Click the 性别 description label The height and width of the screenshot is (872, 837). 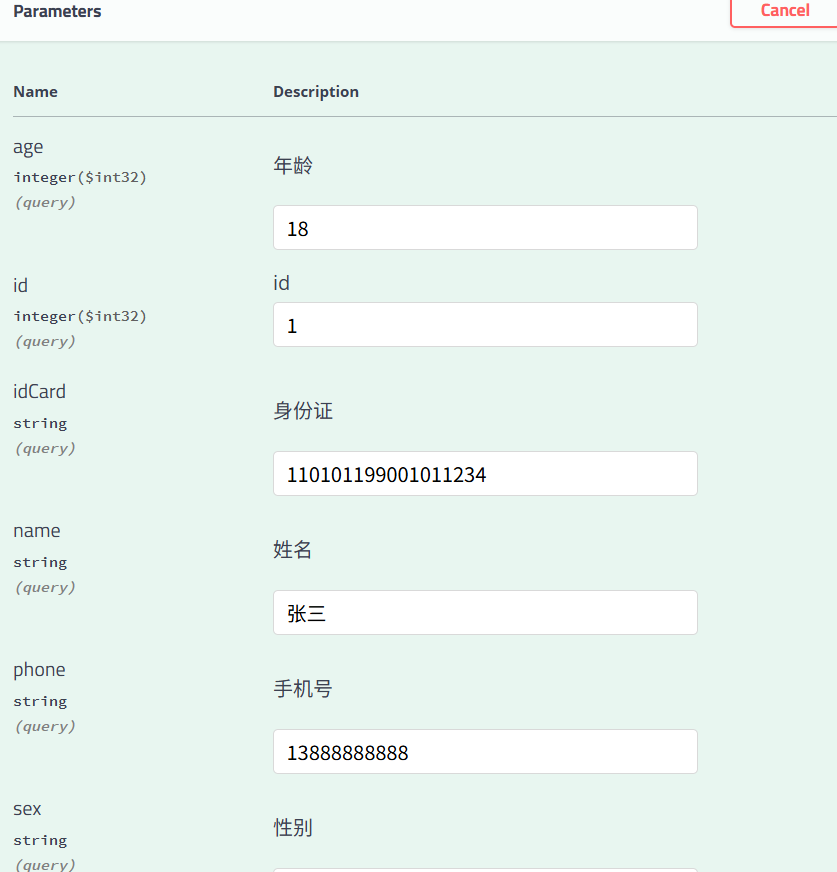pos(293,828)
